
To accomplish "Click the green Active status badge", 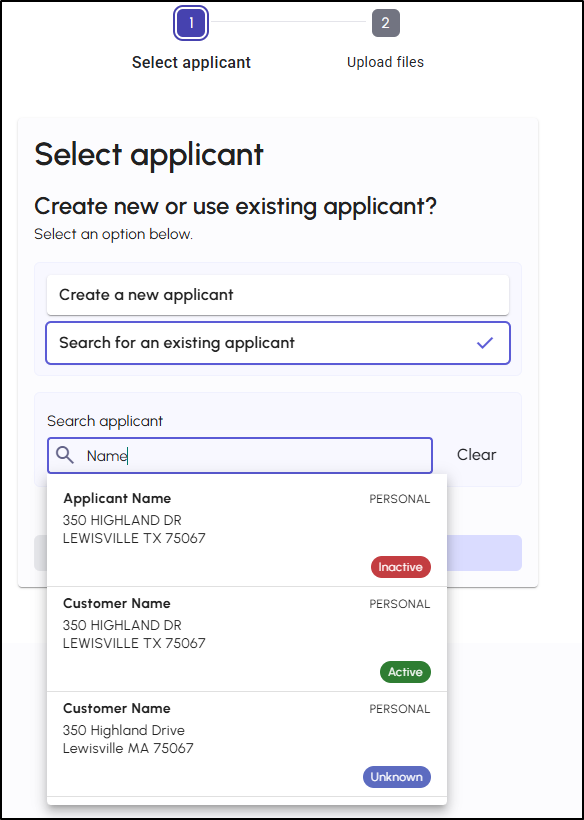I will [405, 672].
